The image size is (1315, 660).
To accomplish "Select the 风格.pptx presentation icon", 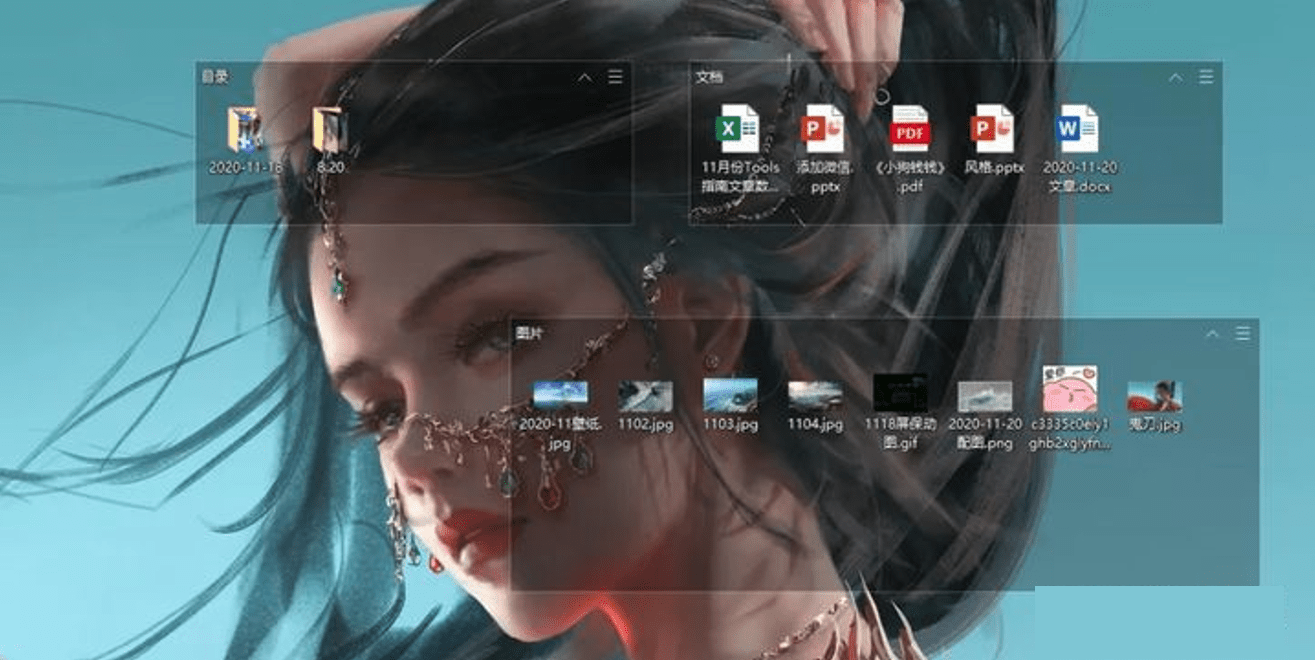I will coord(993,129).
